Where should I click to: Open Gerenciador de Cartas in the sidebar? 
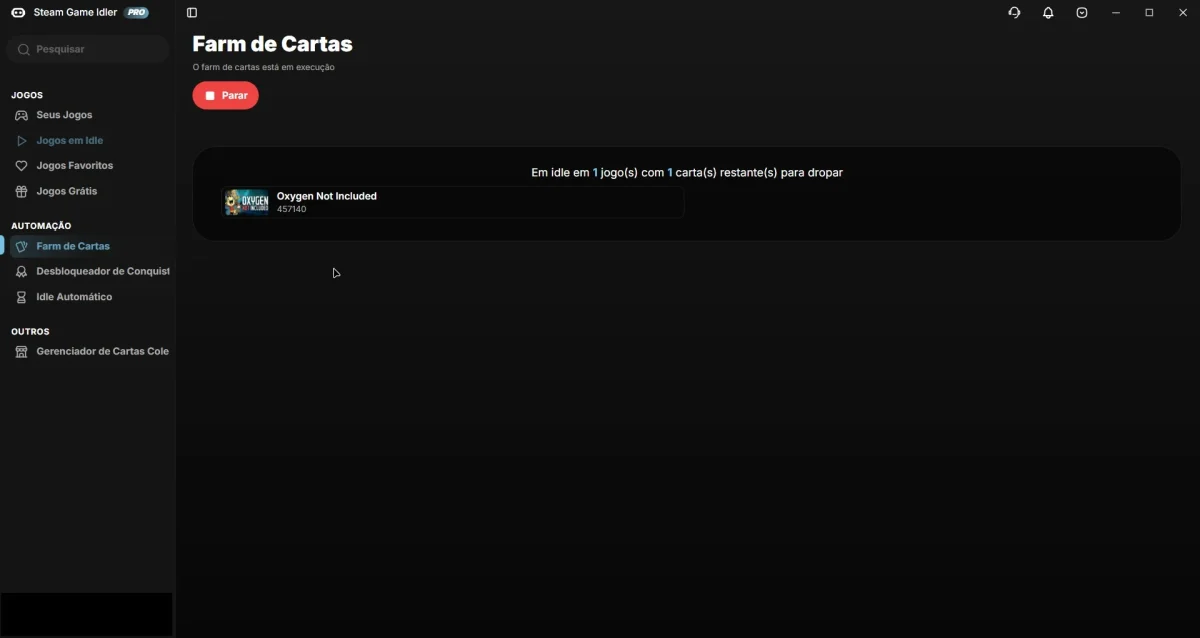pyautogui.click(x=90, y=352)
